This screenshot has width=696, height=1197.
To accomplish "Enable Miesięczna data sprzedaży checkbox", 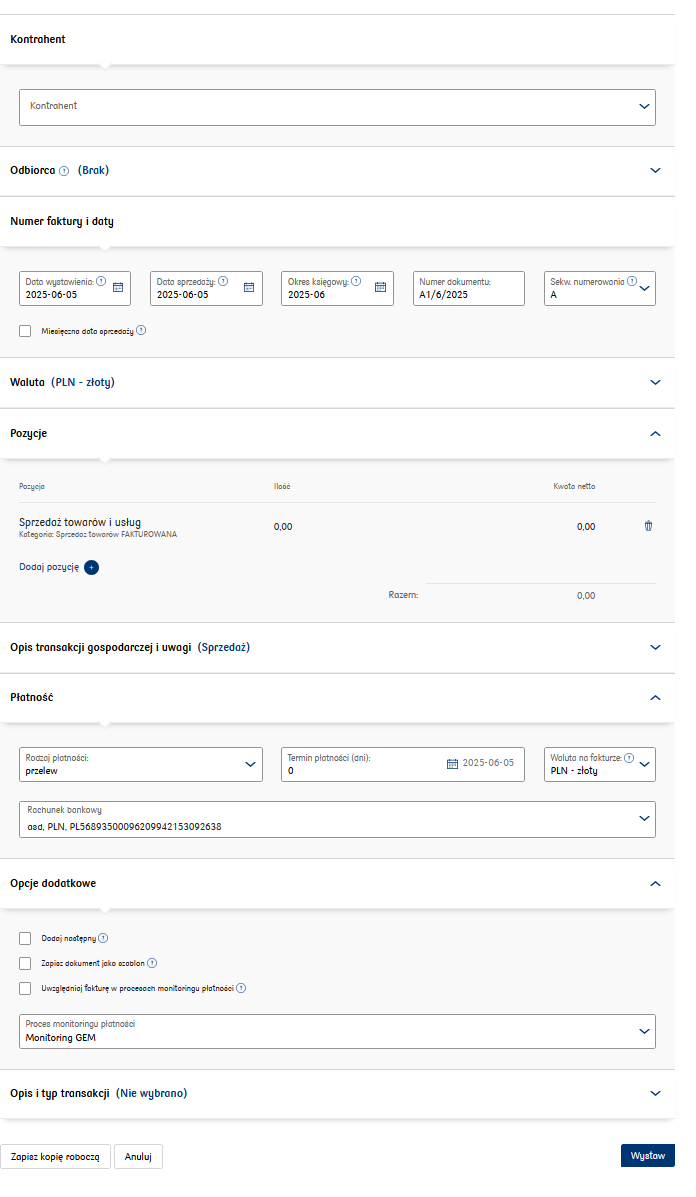I will tap(25, 331).
